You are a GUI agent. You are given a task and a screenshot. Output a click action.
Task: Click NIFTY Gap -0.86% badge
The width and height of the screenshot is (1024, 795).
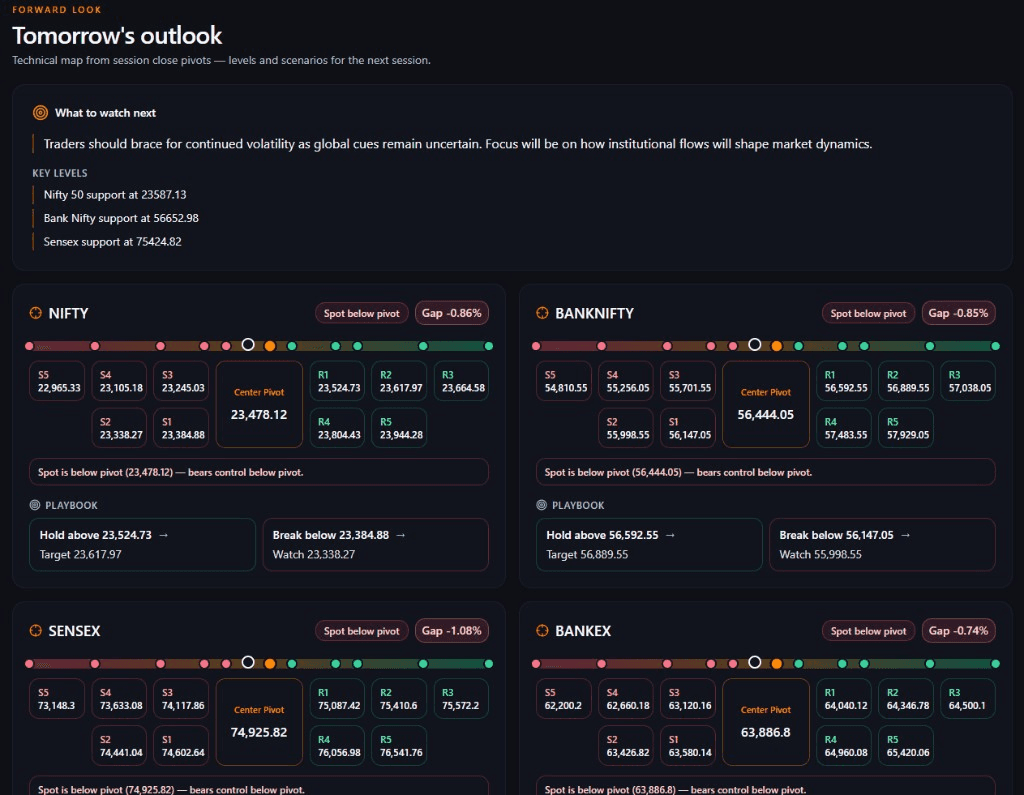(451, 313)
